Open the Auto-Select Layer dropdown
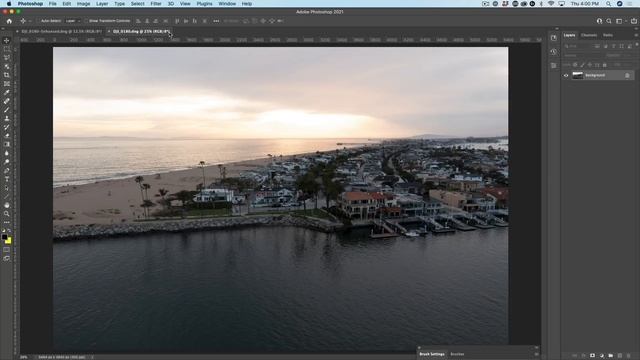640x360 pixels. (73, 21)
